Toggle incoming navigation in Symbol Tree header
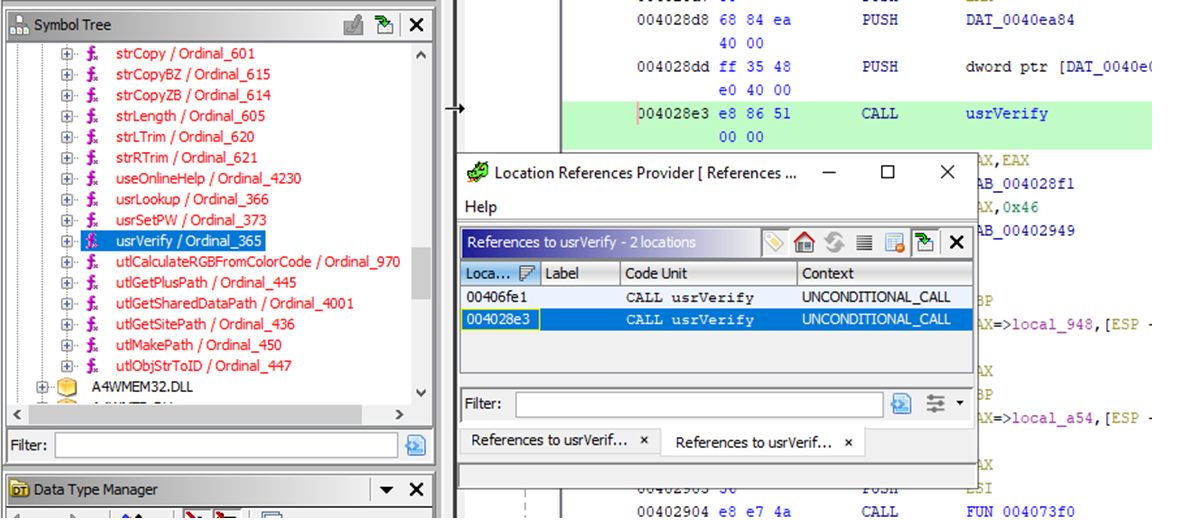Screen dimensions: 1181x520 pyautogui.click(x=384, y=25)
